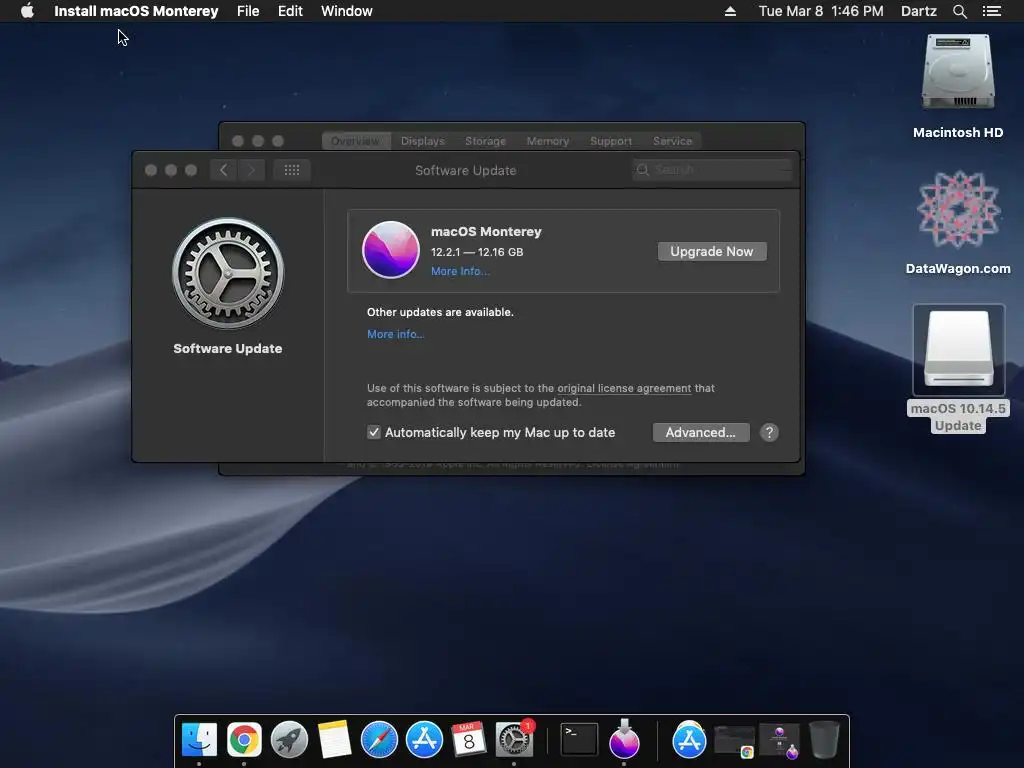
Task: Open the Install macOS Monterey menu
Action: tap(136, 11)
